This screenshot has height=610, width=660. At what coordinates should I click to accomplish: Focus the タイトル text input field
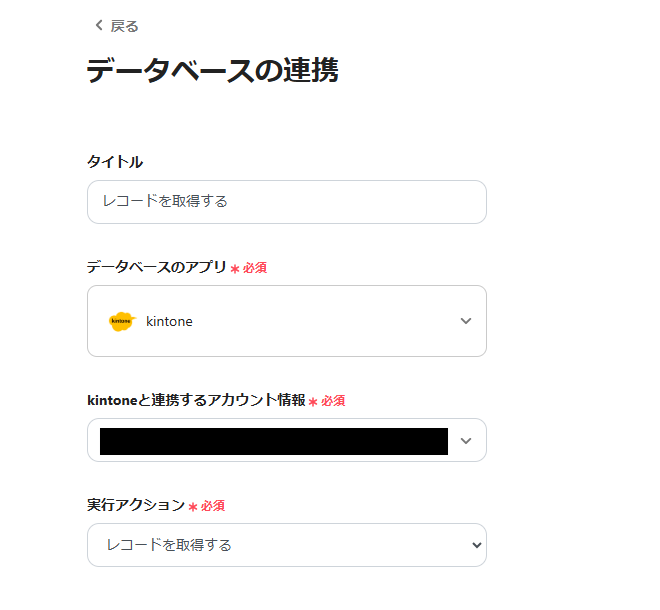click(286, 202)
